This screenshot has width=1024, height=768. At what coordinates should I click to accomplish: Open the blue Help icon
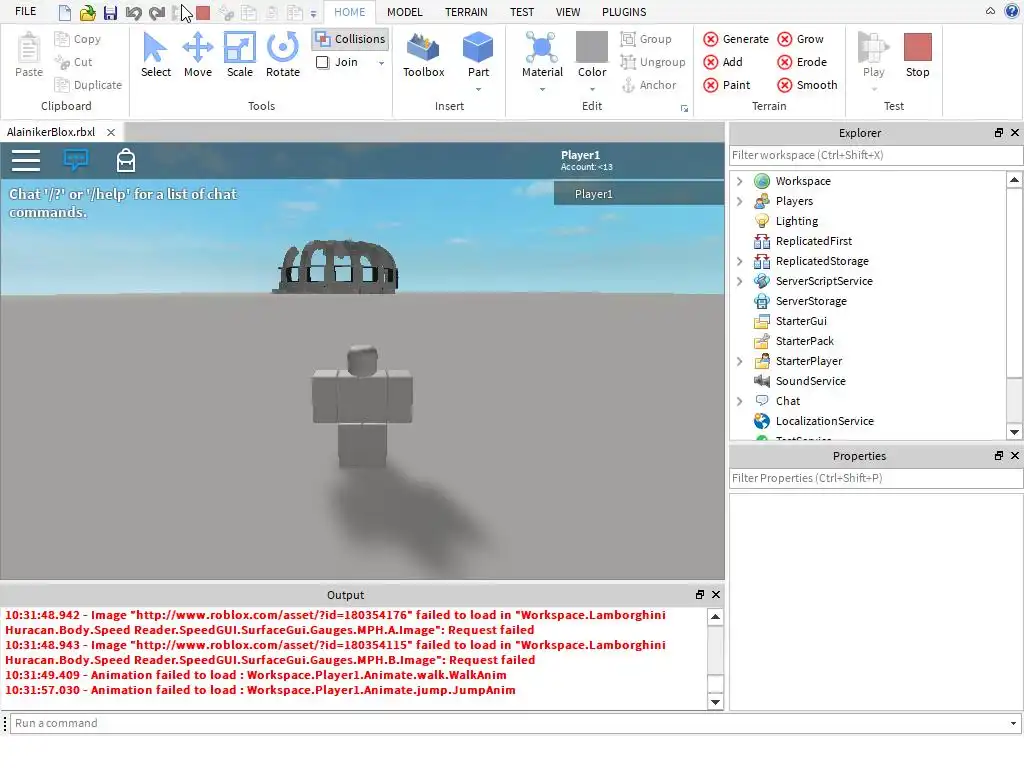(x=1012, y=11)
